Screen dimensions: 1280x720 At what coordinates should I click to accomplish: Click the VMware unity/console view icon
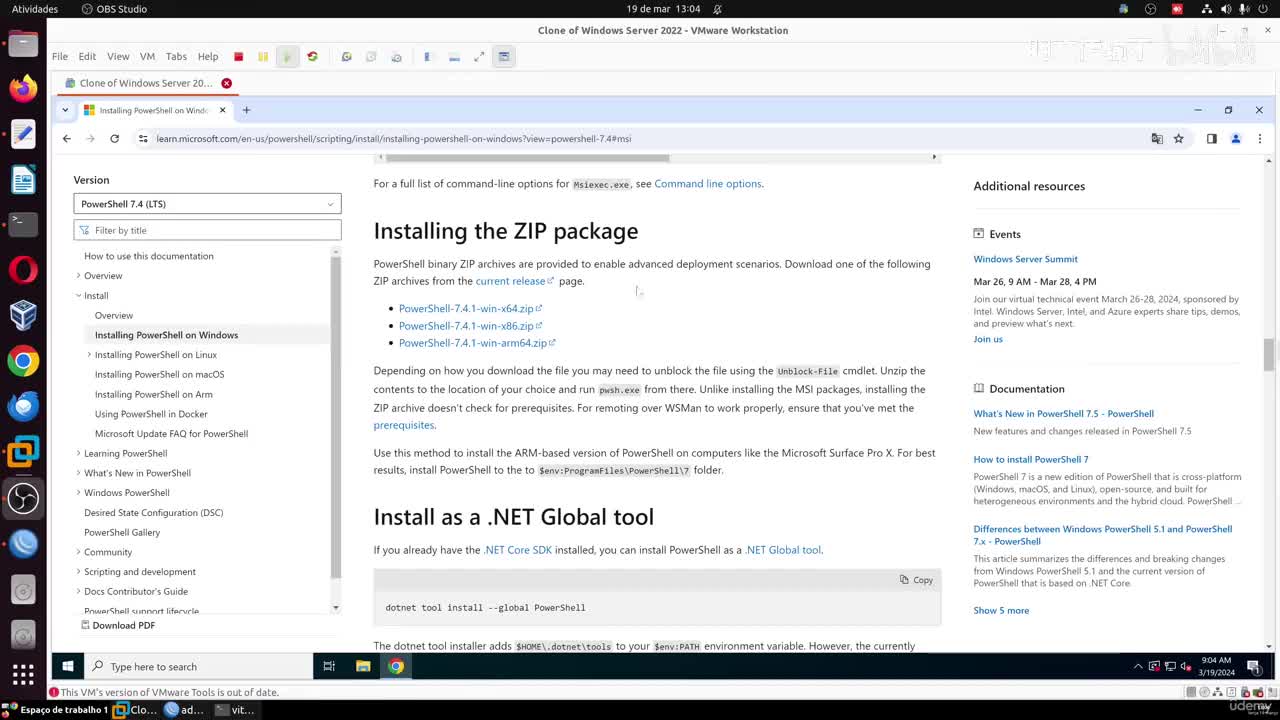pos(504,57)
